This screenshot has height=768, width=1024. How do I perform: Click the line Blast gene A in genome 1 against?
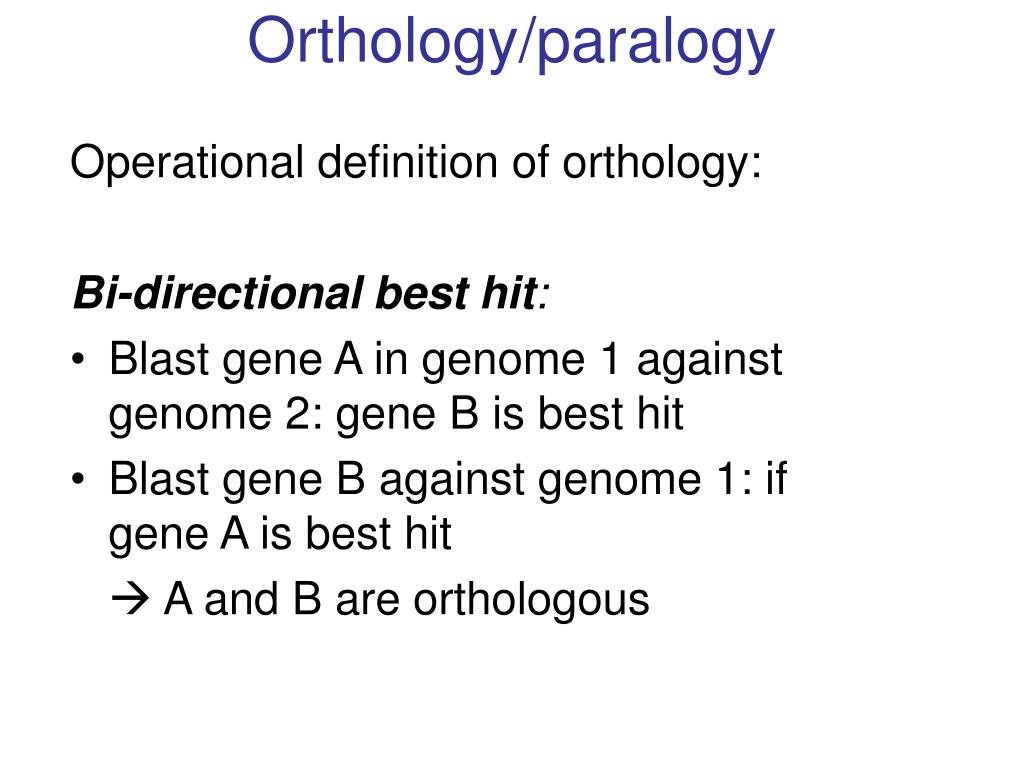click(x=445, y=360)
